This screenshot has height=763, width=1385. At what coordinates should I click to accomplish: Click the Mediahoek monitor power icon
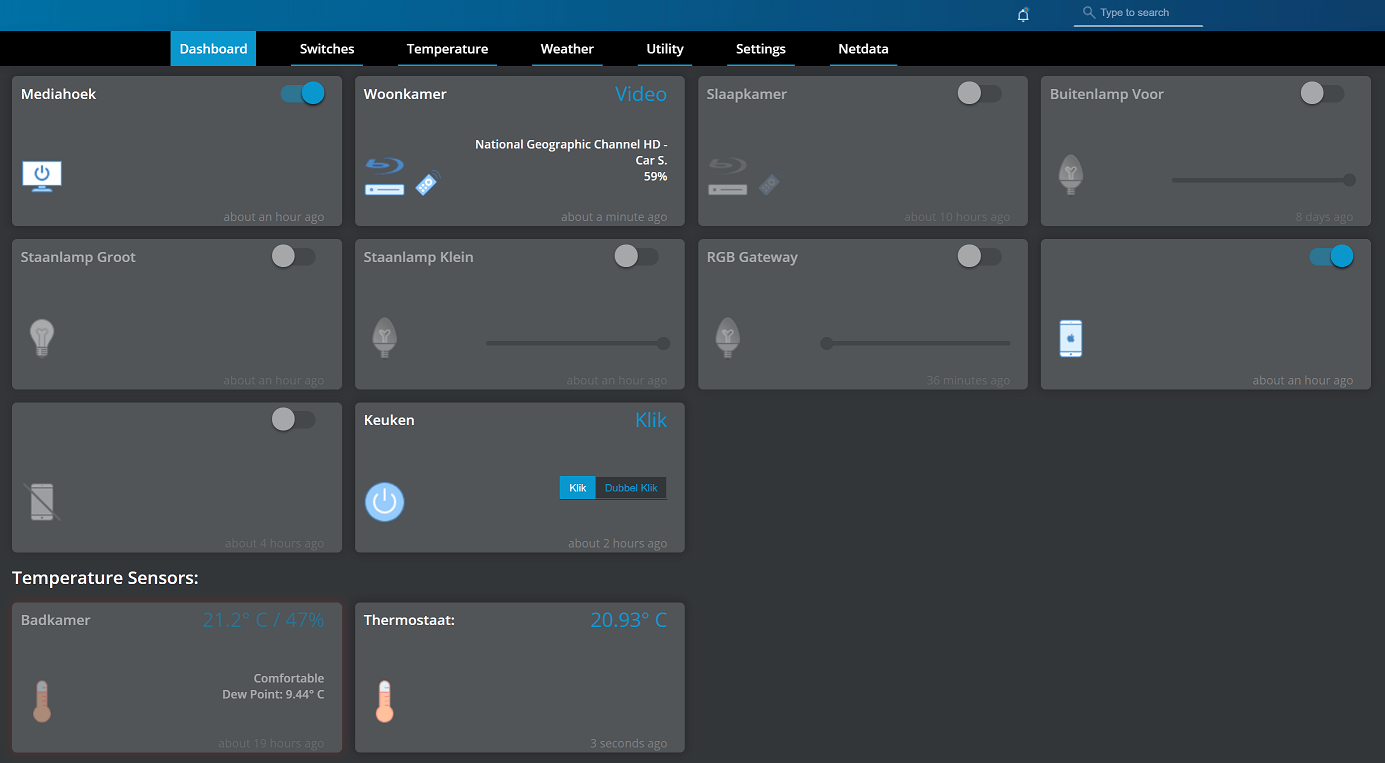(42, 176)
